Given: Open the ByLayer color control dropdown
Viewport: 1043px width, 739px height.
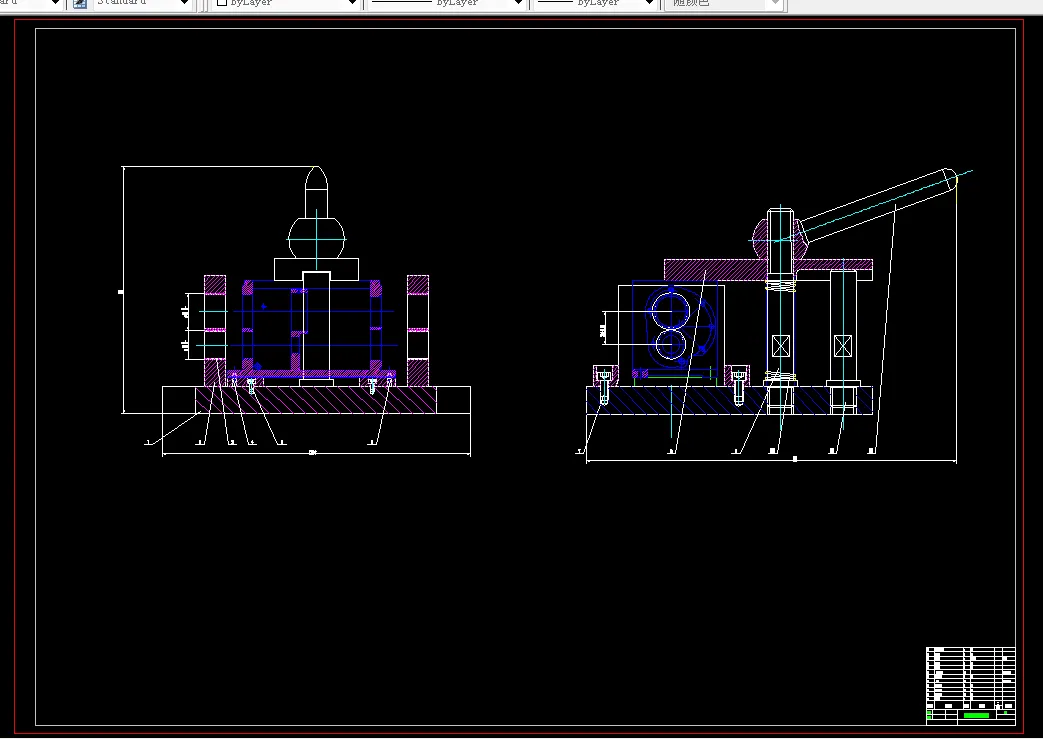Looking at the screenshot, I should pos(352,3).
